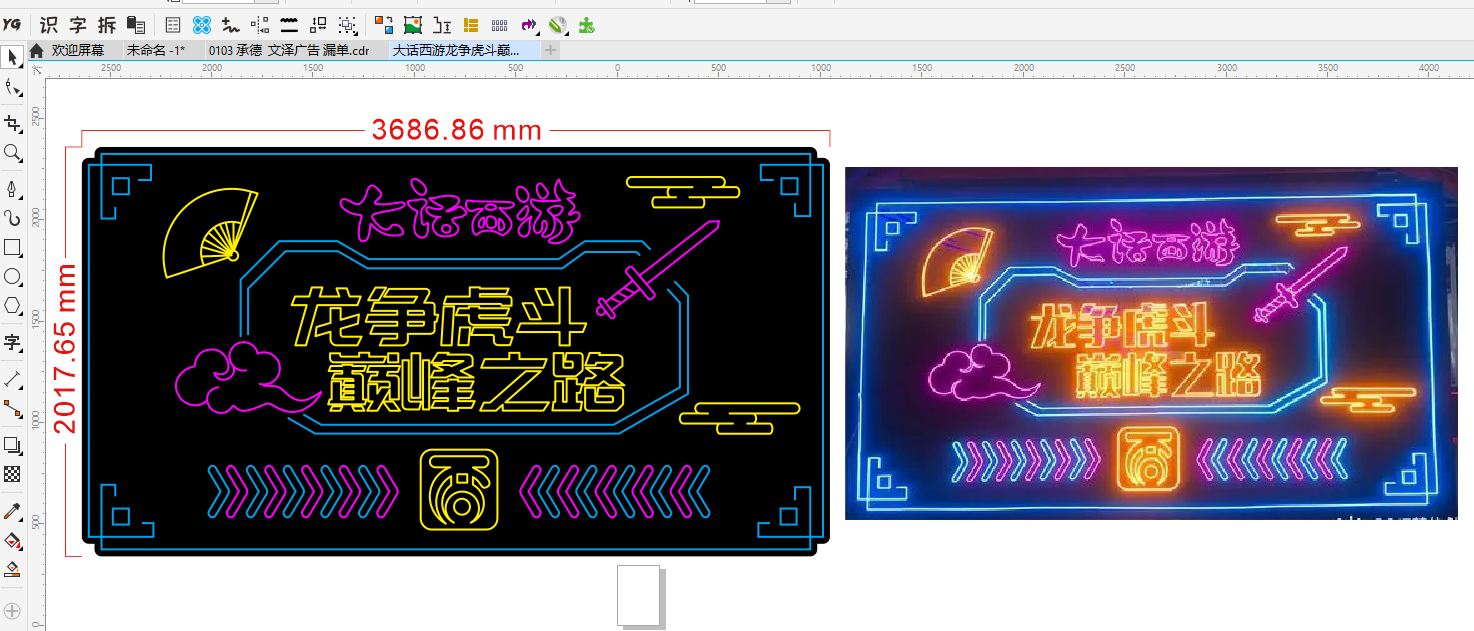This screenshot has width=1474, height=631.
Task: Click the 识 plugin toolbar button
Action: point(48,25)
